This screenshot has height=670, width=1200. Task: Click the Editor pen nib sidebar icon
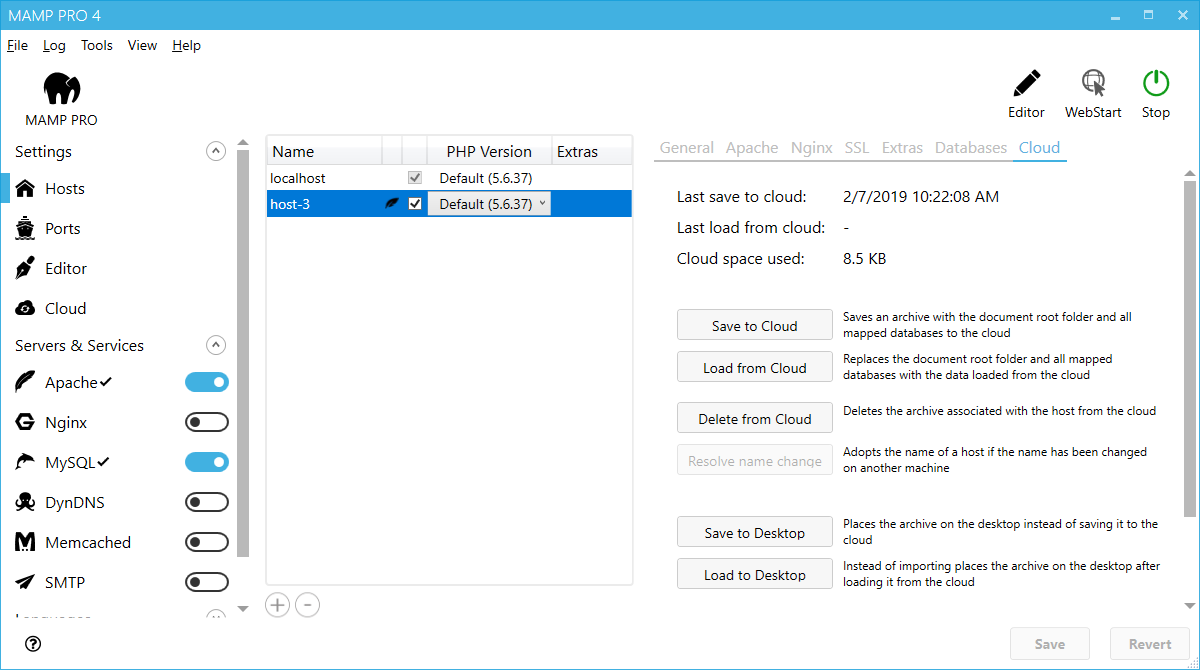26,268
